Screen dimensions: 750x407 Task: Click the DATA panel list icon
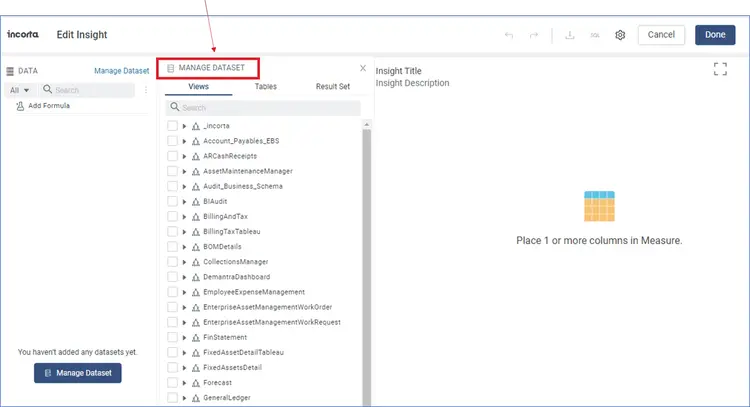point(10,71)
